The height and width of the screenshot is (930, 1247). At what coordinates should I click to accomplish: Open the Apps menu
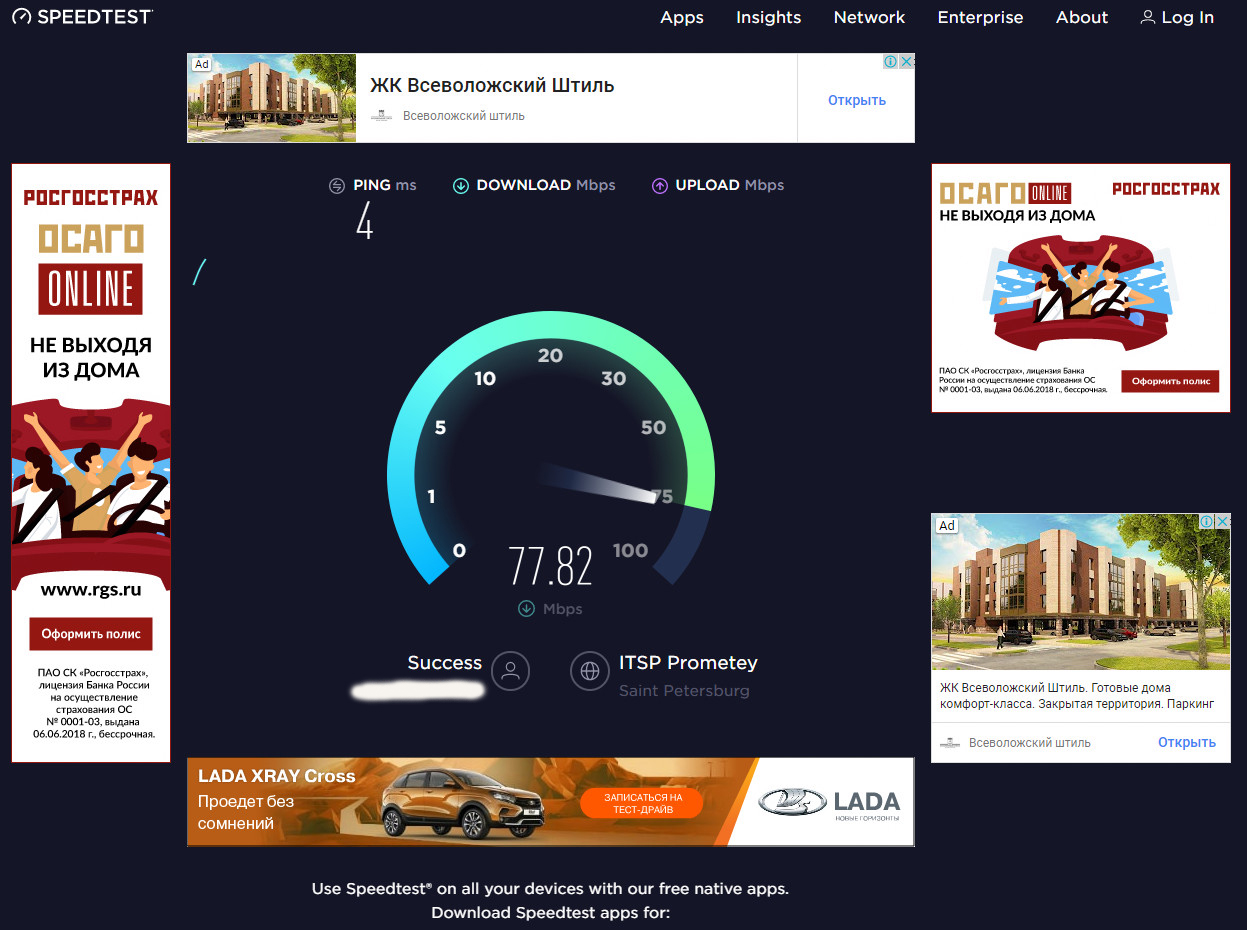point(682,17)
